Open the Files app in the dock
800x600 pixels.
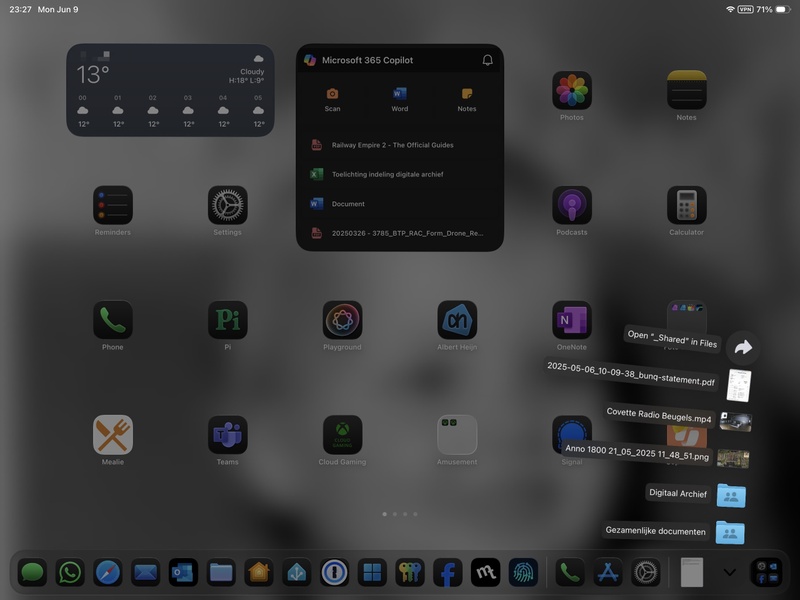[x=221, y=572]
